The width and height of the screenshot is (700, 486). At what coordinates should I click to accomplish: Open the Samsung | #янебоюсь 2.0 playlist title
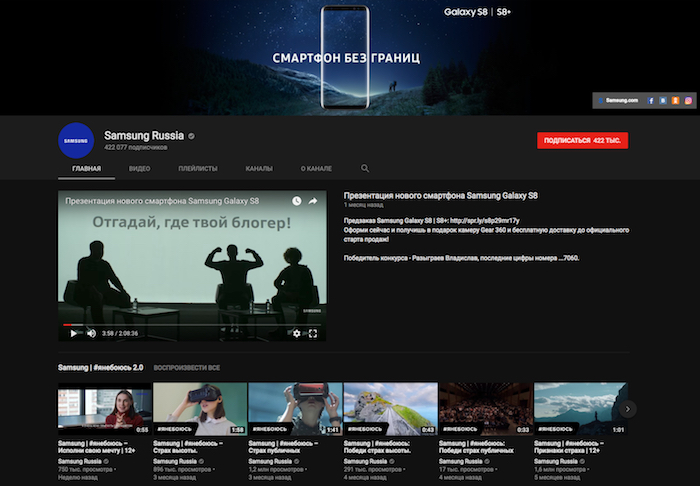click(x=100, y=368)
